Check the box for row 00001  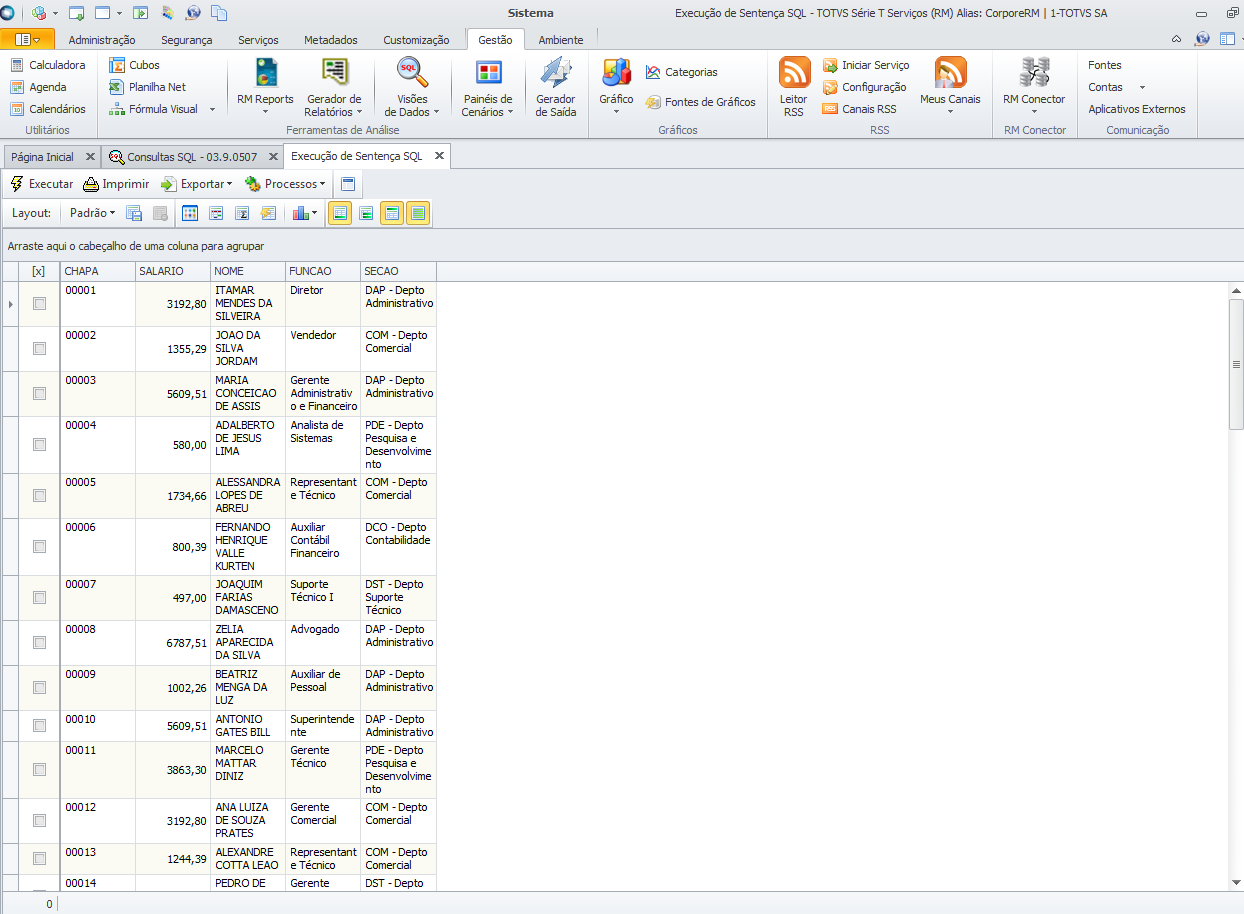tap(40, 304)
